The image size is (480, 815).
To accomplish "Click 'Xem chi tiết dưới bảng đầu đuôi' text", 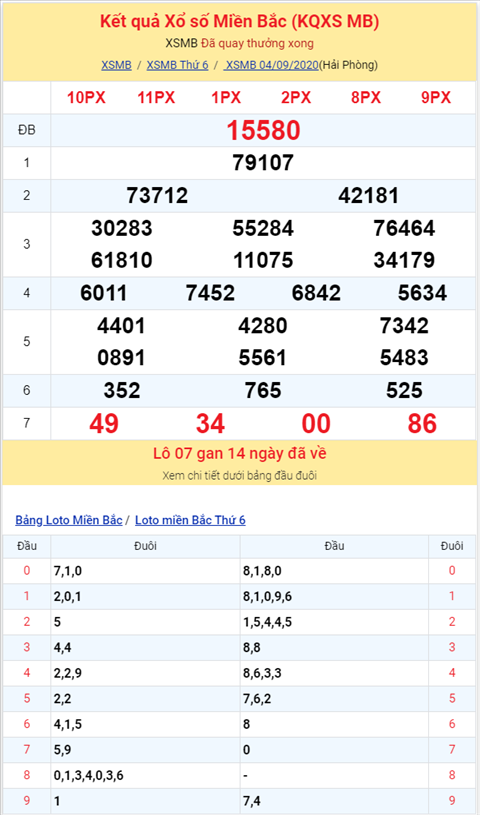I will [240, 476].
